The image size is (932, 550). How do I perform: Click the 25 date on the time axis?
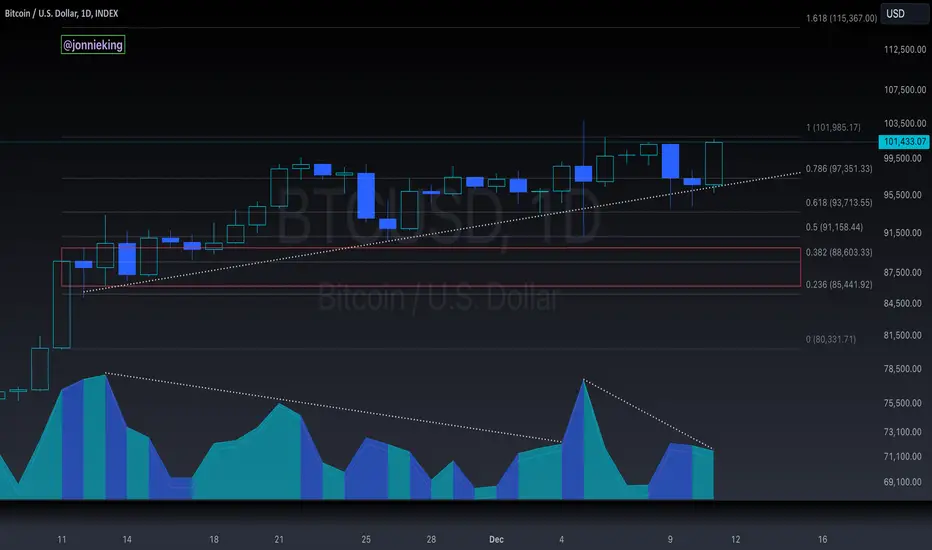click(x=366, y=539)
